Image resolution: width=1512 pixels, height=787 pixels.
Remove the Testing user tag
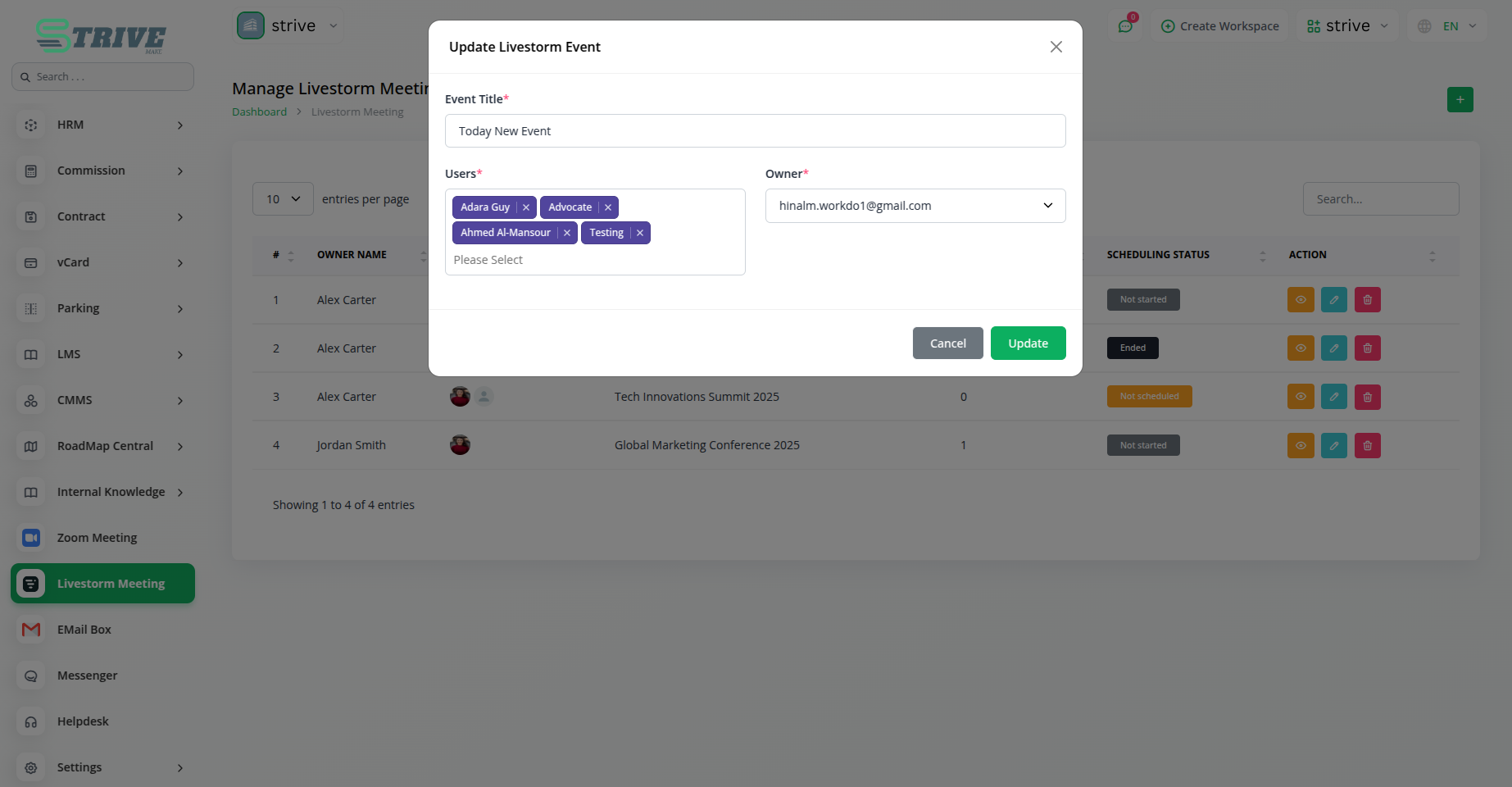click(x=640, y=233)
